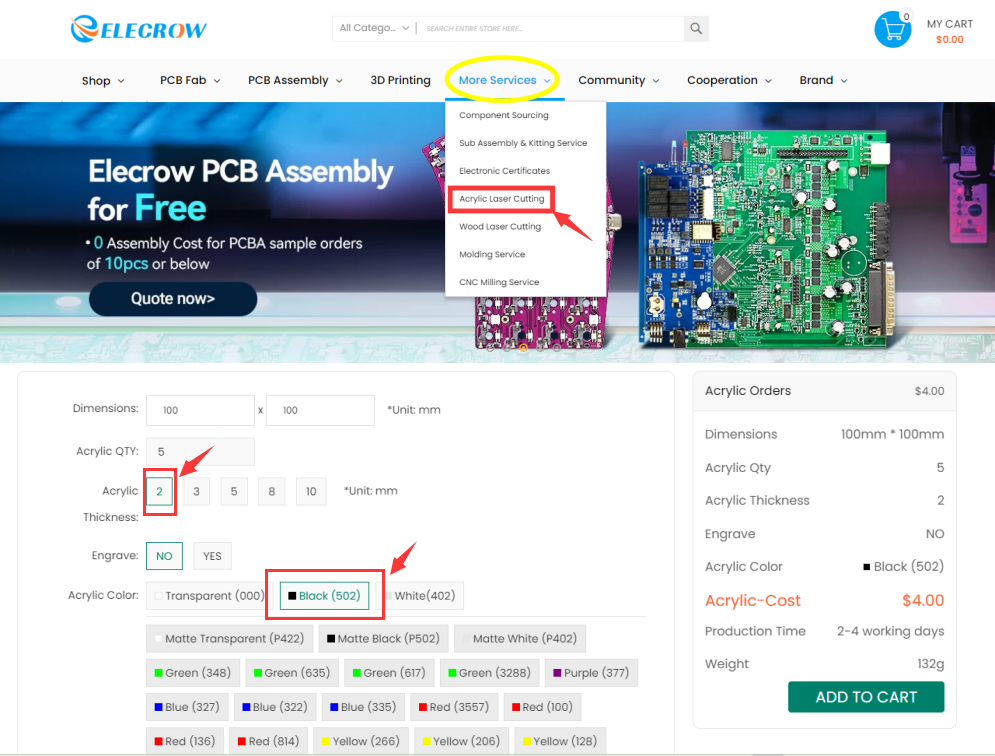
Task: Pick White(402) acrylic color
Action: [420, 596]
